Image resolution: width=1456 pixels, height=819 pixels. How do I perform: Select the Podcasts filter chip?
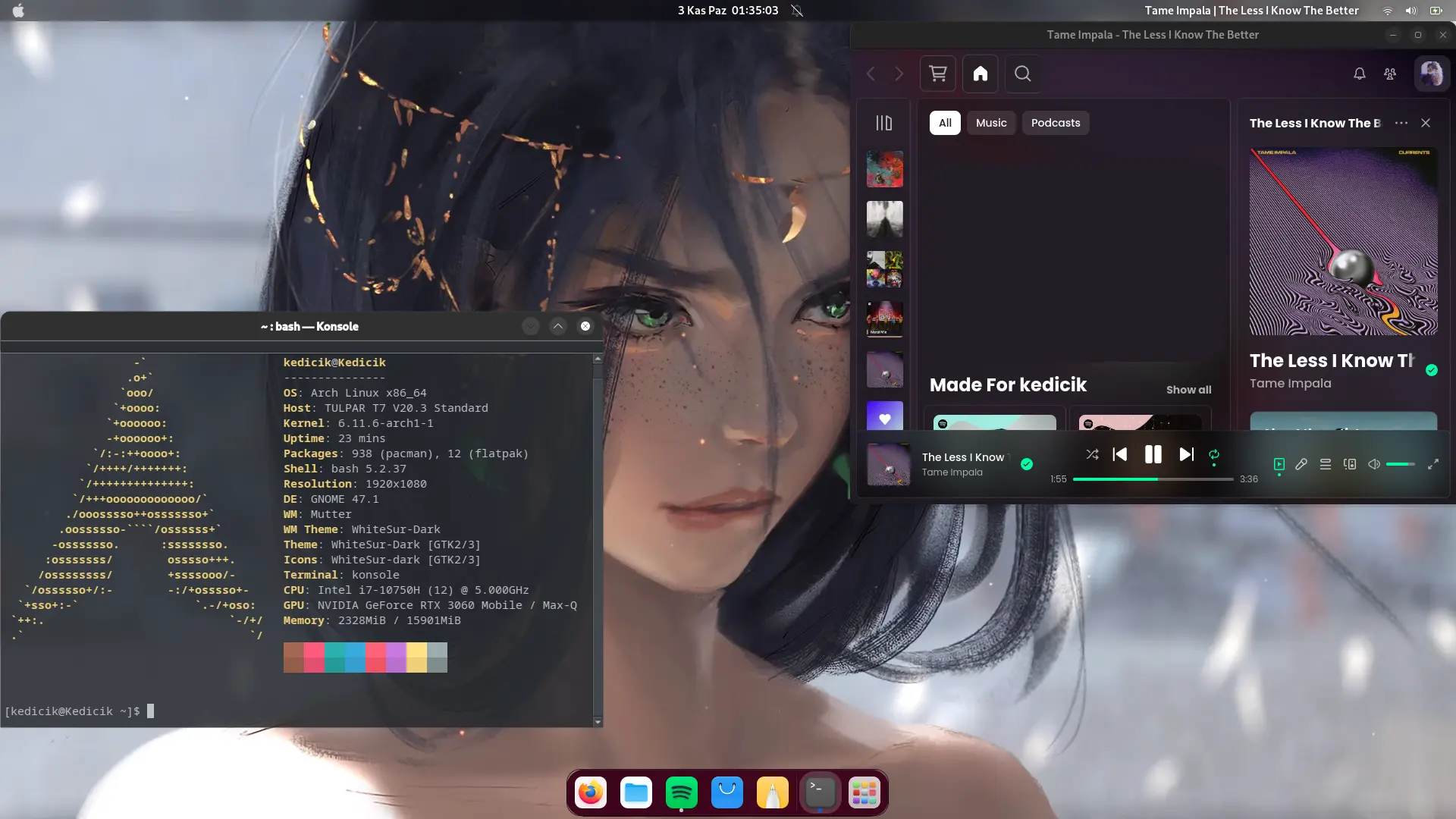pos(1056,123)
